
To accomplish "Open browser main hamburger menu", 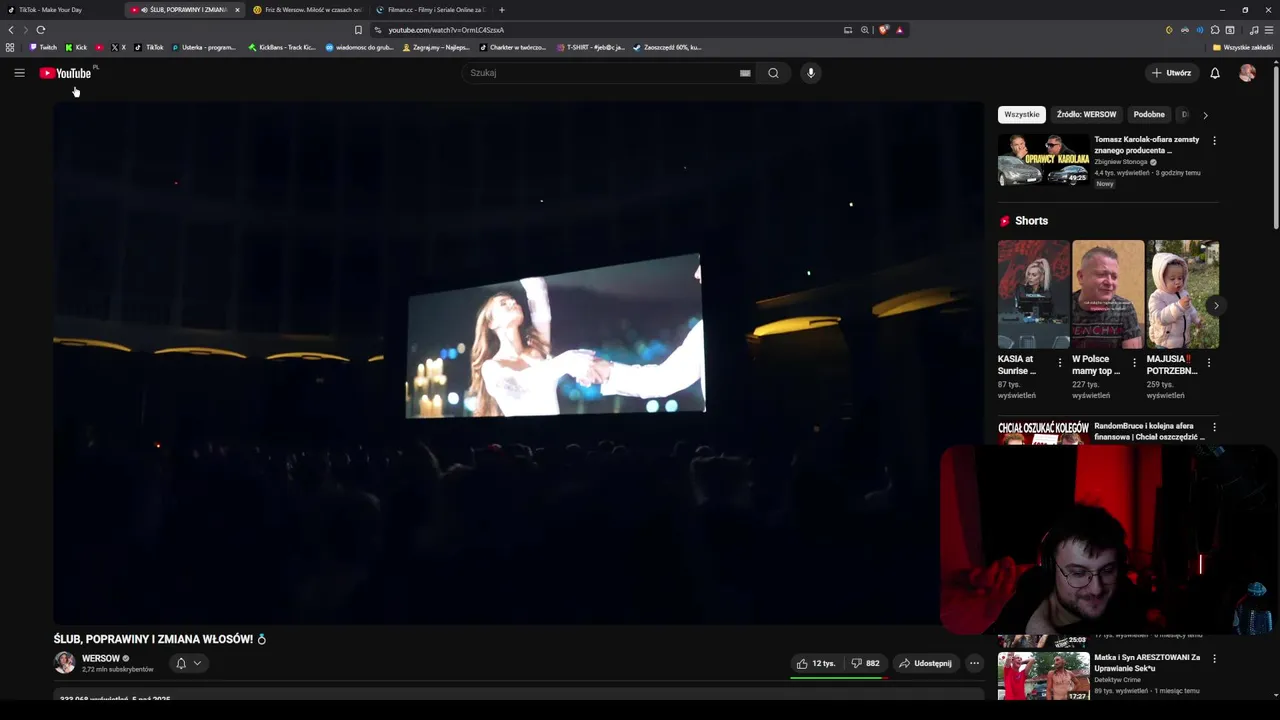I will pos(1269,30).
